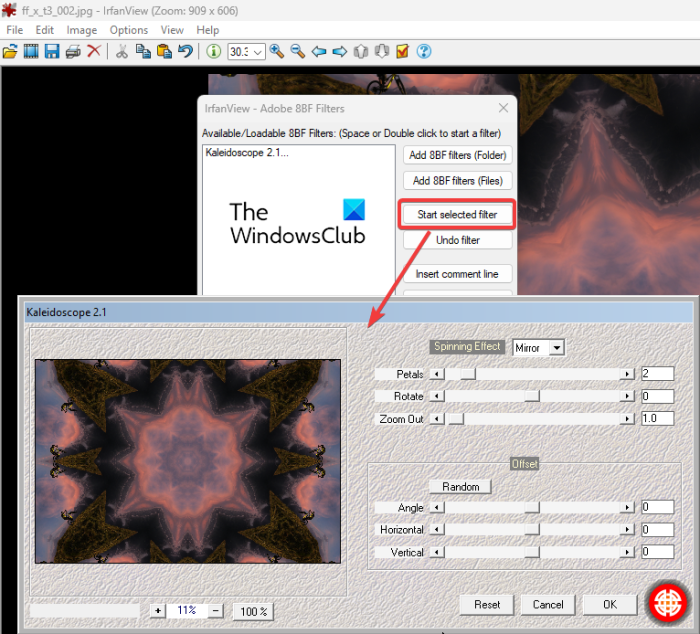Click the Open file folder icon
700x634 pixels.
point(11,51)
